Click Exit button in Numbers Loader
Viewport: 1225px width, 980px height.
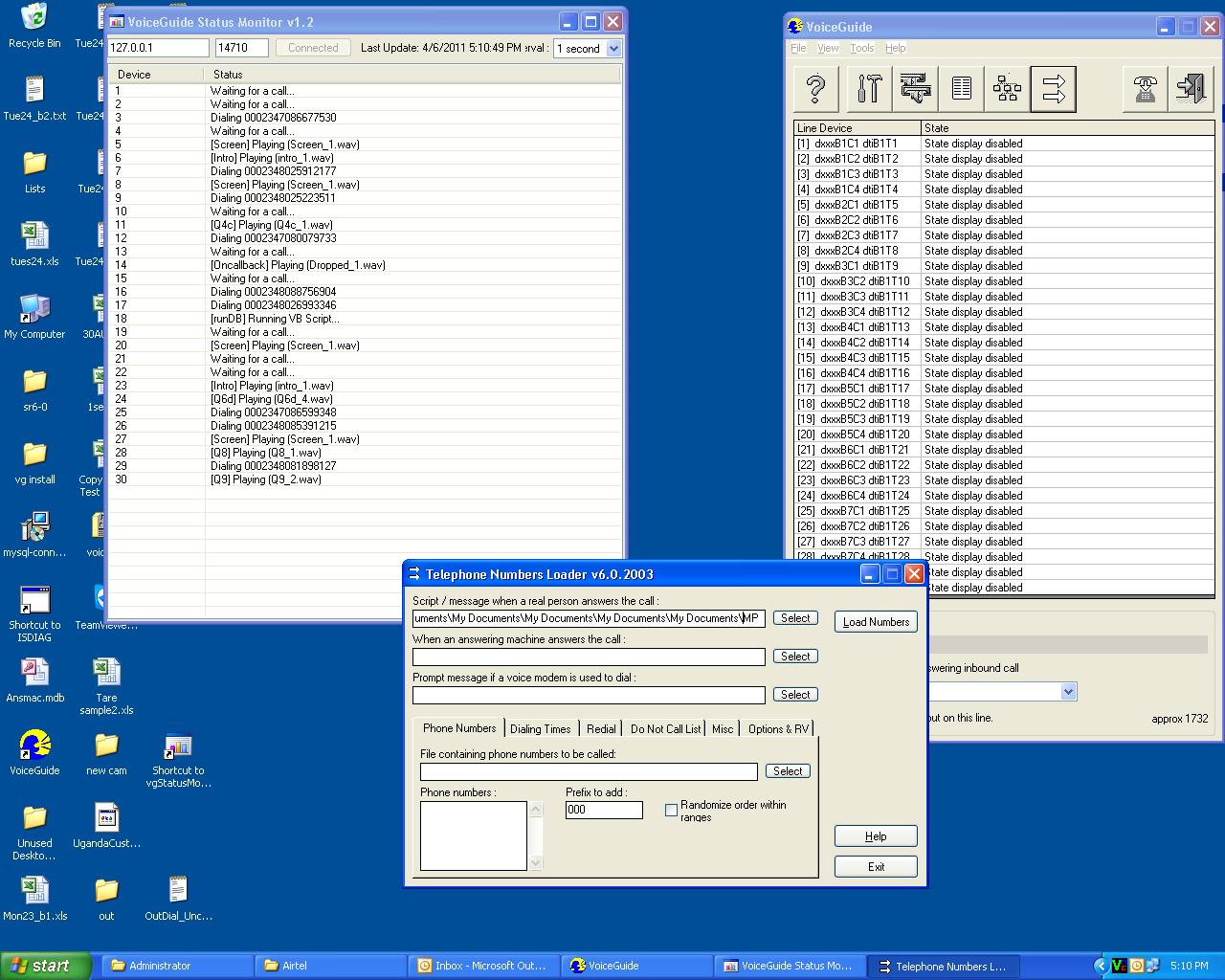point(876,867)
